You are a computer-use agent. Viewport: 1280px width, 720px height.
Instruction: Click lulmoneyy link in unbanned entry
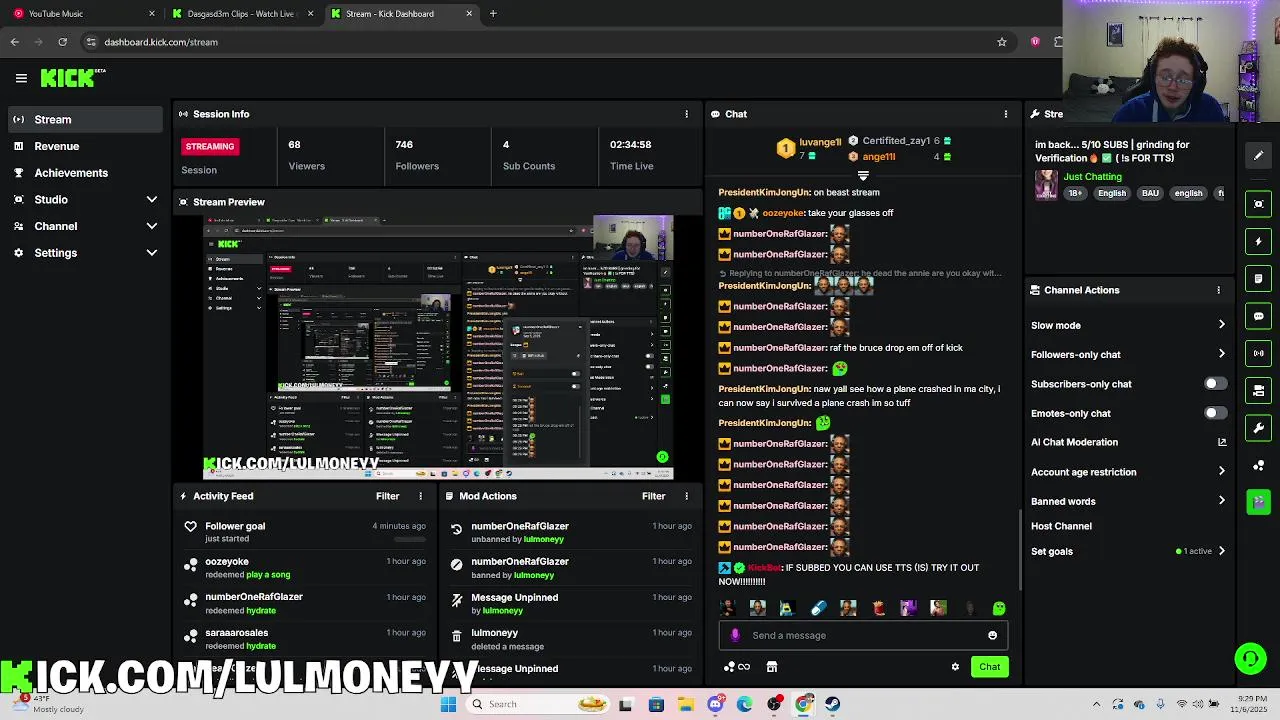[544, 539]
